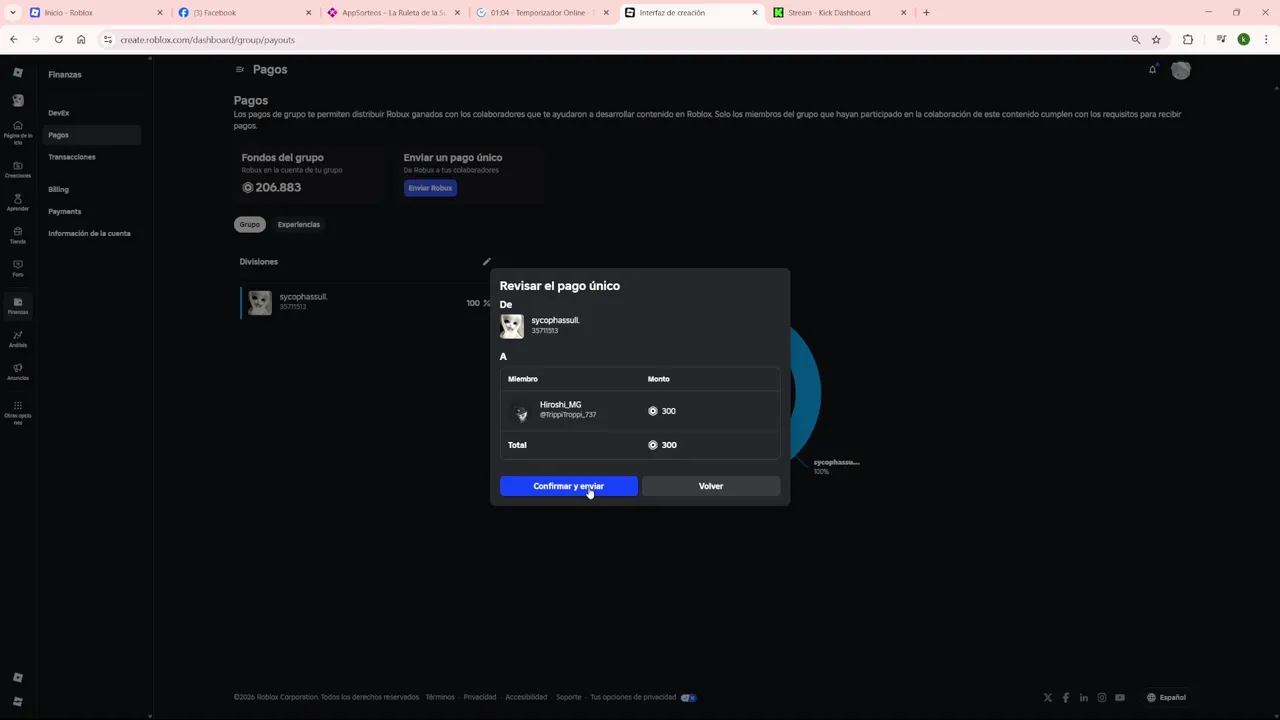The width and height of the screenshot is (1280, 720).
Task: Open Aprender in the left sidebar
Action: [17, 203]
